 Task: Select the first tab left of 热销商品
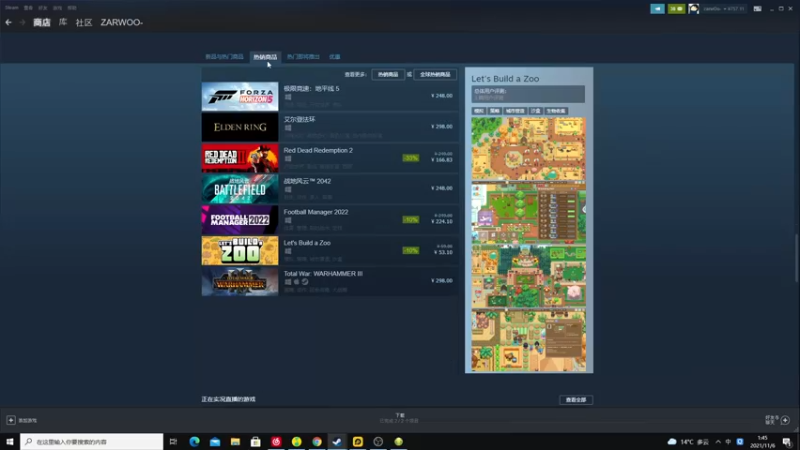coord(224,57)
